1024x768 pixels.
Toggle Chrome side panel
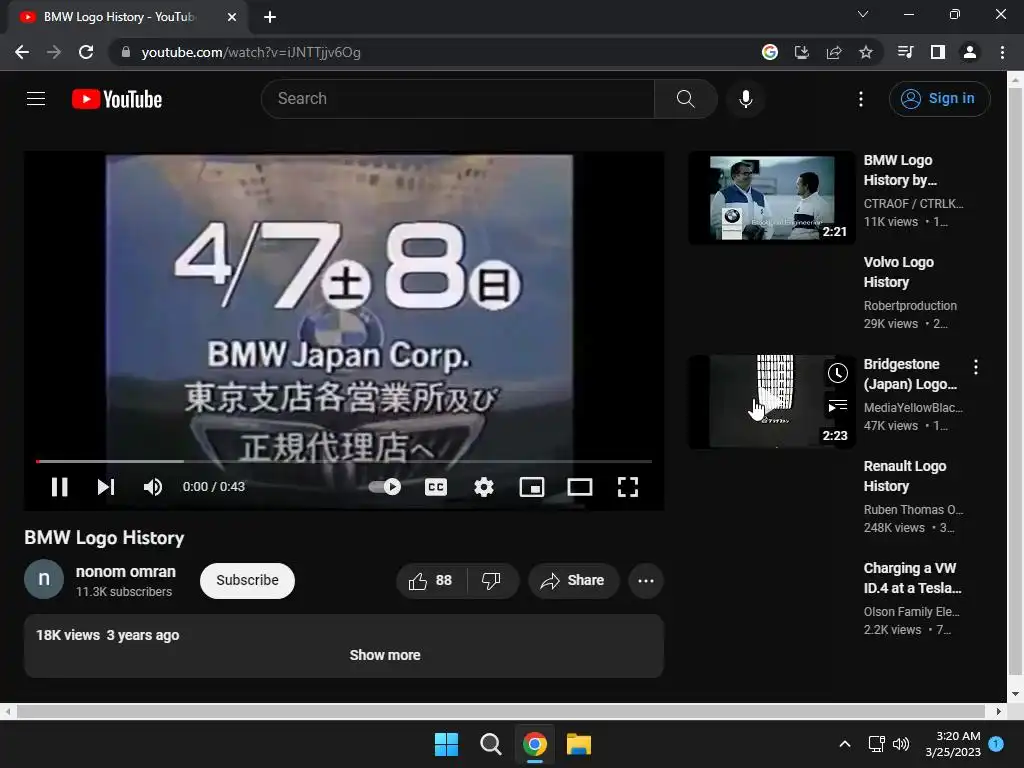click(x=938, y=52)
